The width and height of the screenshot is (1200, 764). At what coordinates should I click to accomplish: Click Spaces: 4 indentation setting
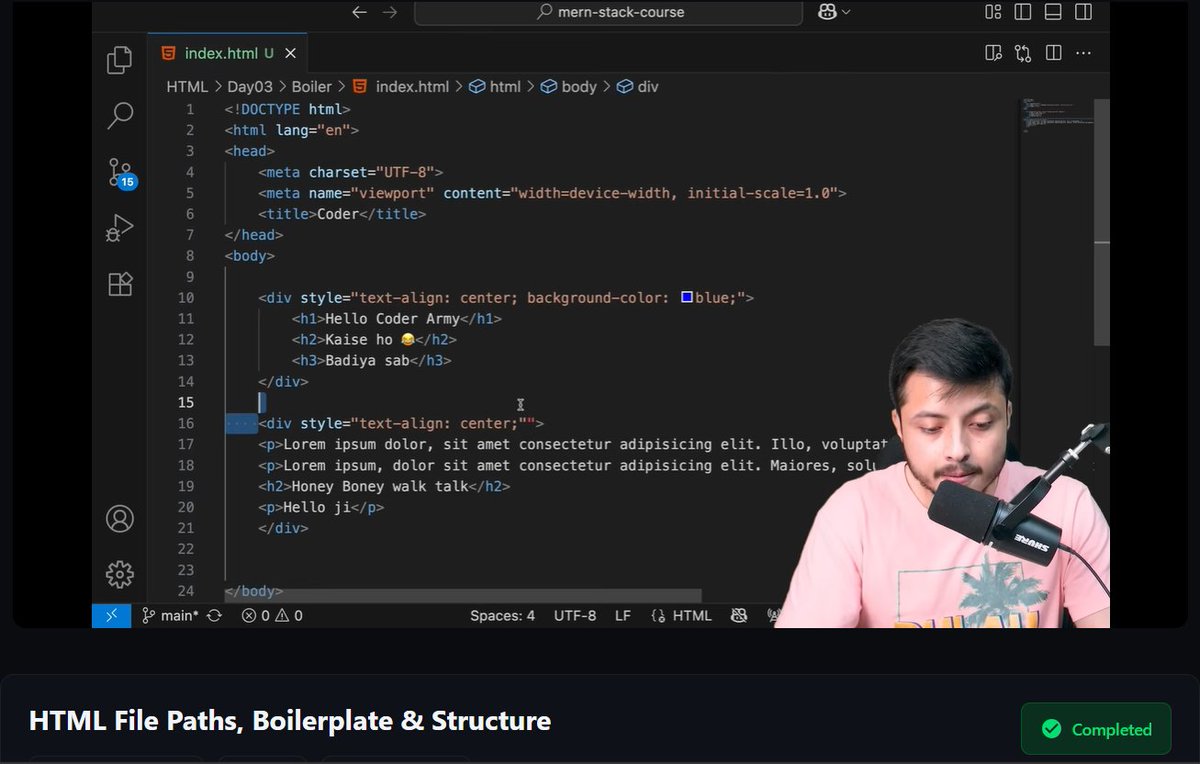502,616
